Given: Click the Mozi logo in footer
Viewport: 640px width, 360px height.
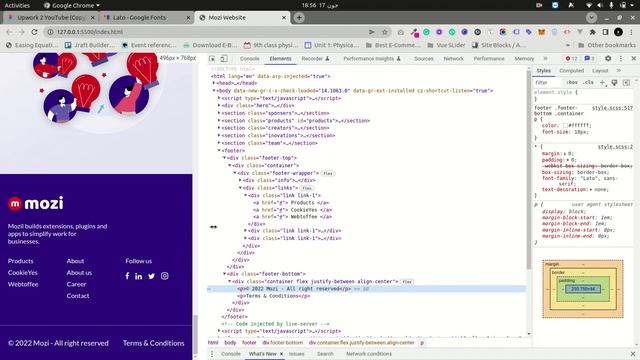Looking at the screenshot, I should pos(36,203).
